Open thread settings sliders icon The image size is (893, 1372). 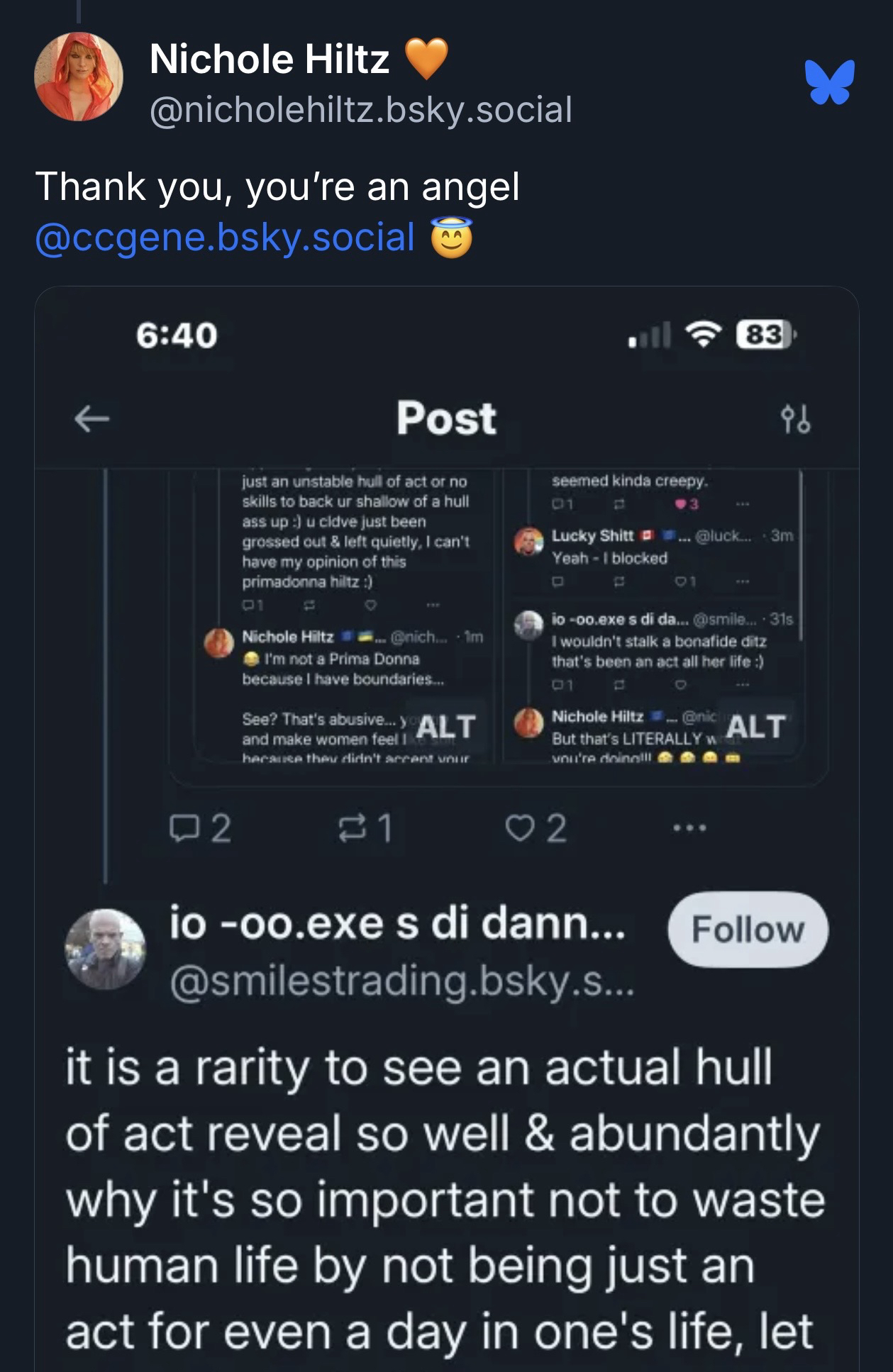[x=794, y=418]
